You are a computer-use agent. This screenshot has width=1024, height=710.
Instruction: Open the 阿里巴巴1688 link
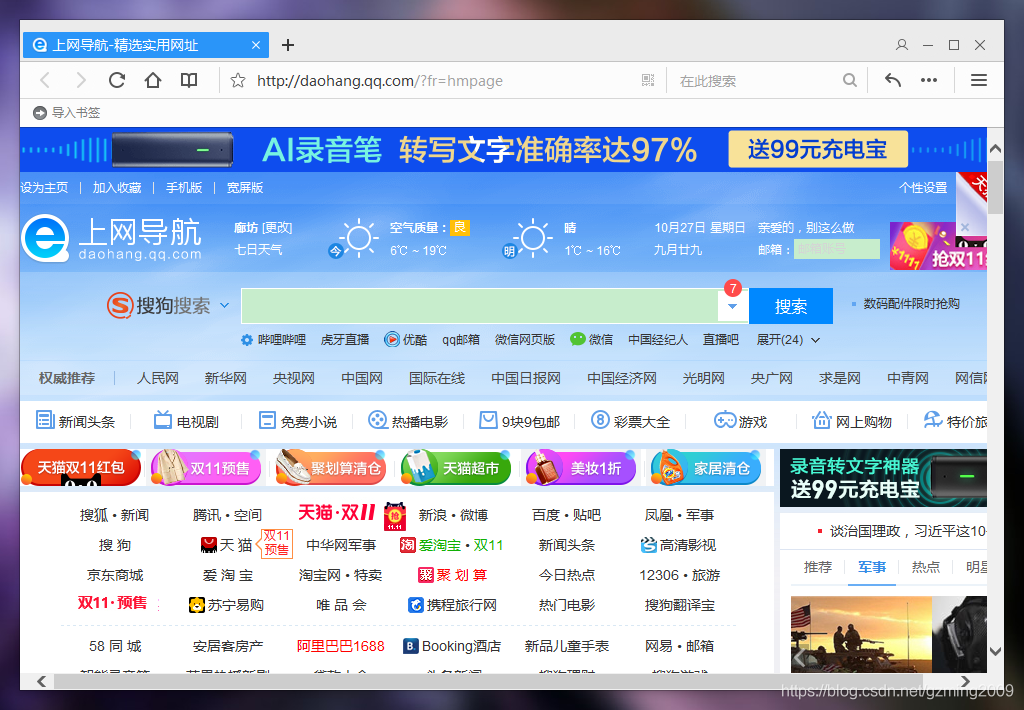pyautogui.click(x=340, y=646)
